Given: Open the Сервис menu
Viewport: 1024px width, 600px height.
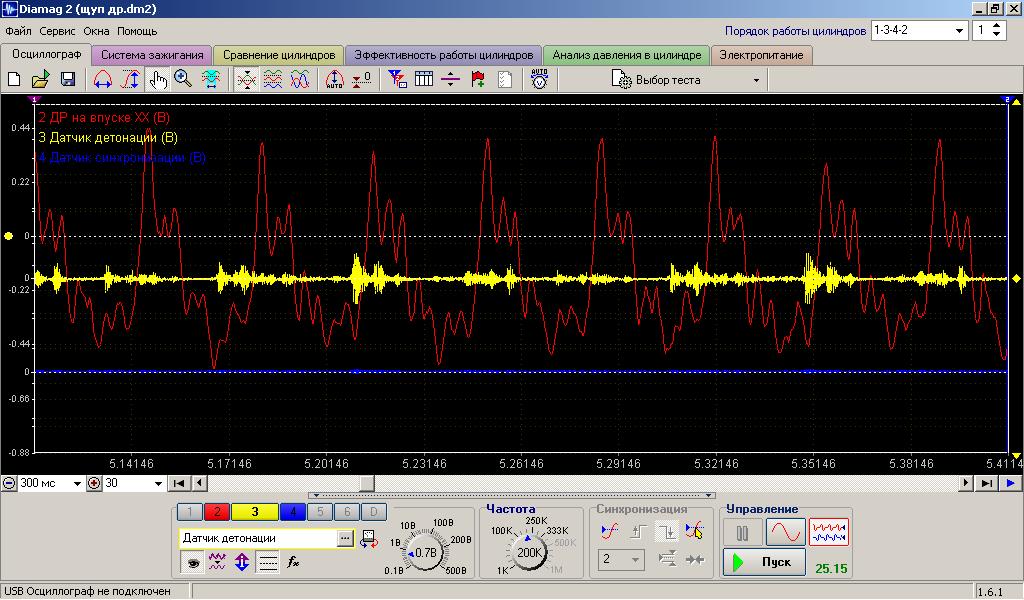Looking at the screenshot, I should 57,31.
